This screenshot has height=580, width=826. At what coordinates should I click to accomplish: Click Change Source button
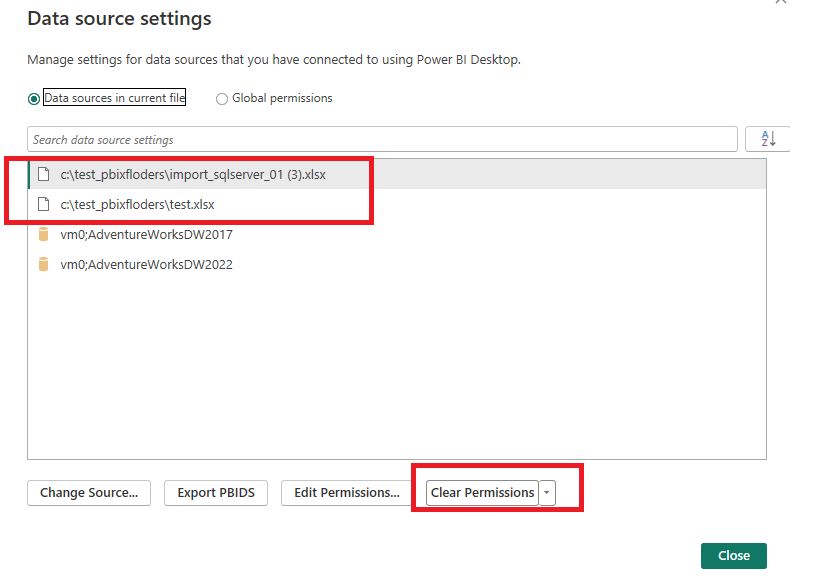click(x=89, y=493)
